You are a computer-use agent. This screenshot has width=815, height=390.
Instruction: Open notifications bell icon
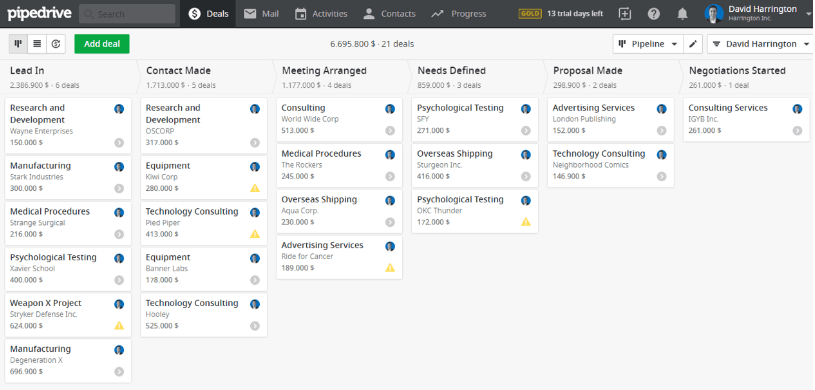[682, 14]
